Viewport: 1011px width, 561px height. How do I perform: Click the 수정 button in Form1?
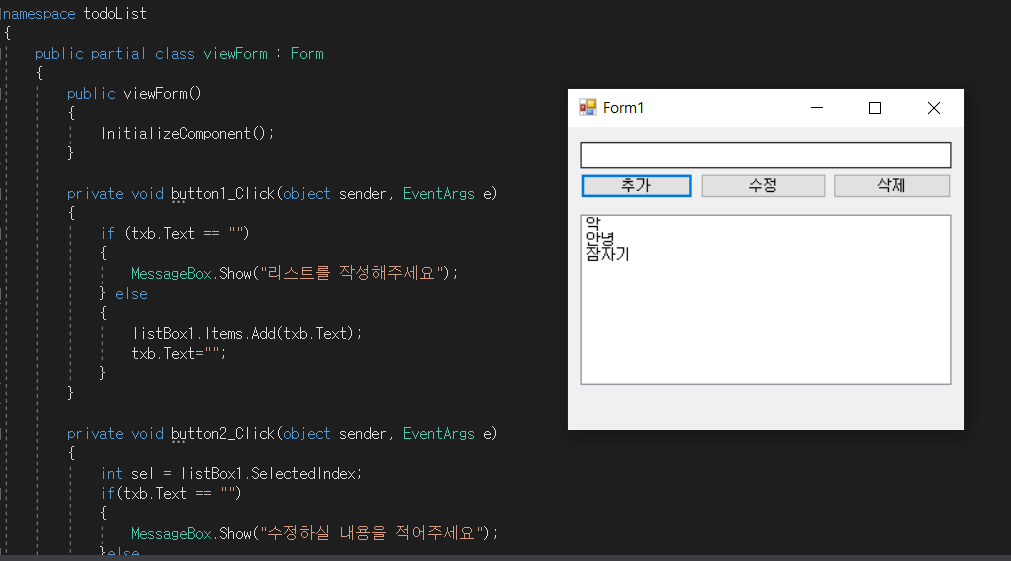763,186
